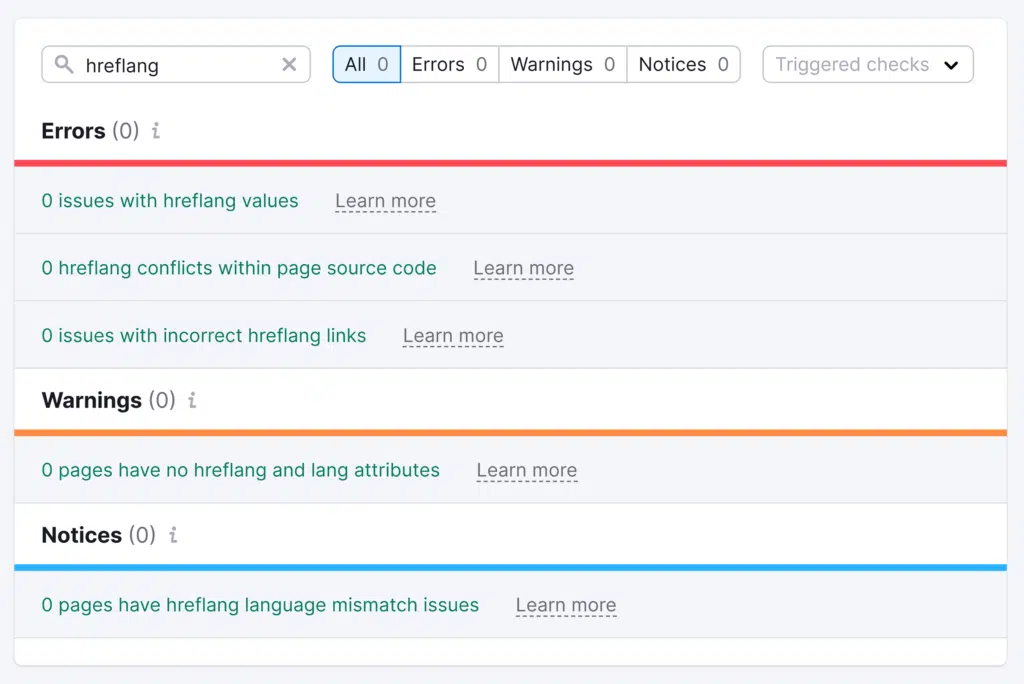Open '0 issues with hreflang values' link

coord(170,201)
